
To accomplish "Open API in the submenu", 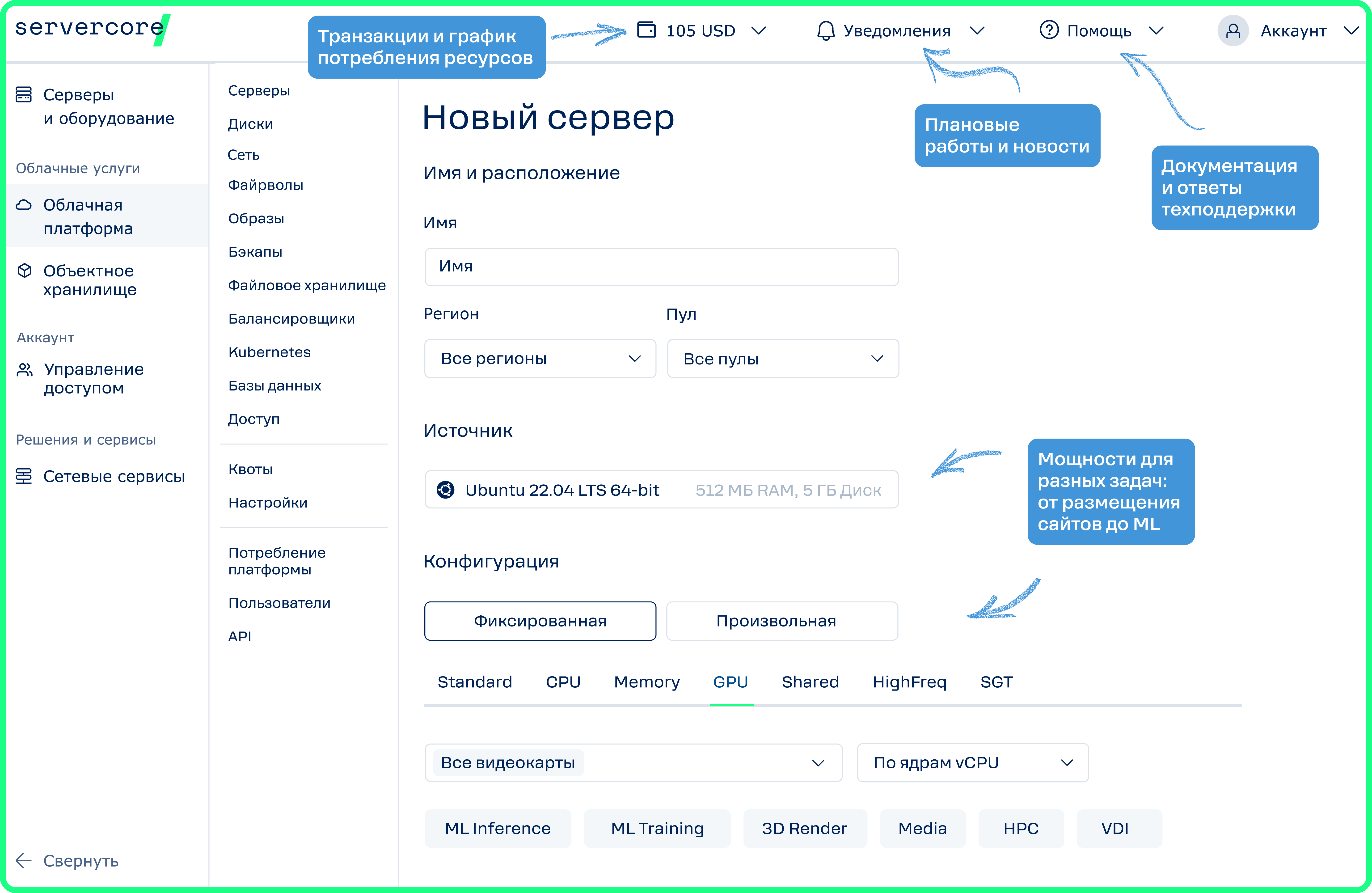I will pos(239,636).
